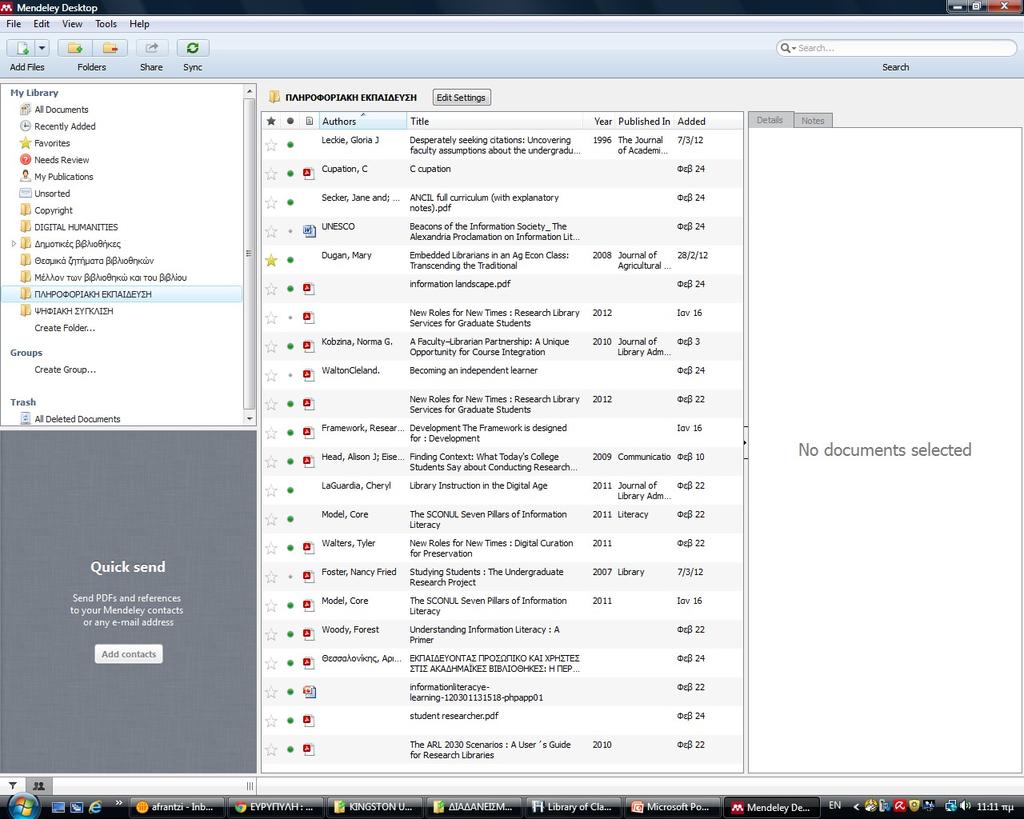1024x819 pixels.
Task: Sort by the favorites star column header
Action: [271, 121]
